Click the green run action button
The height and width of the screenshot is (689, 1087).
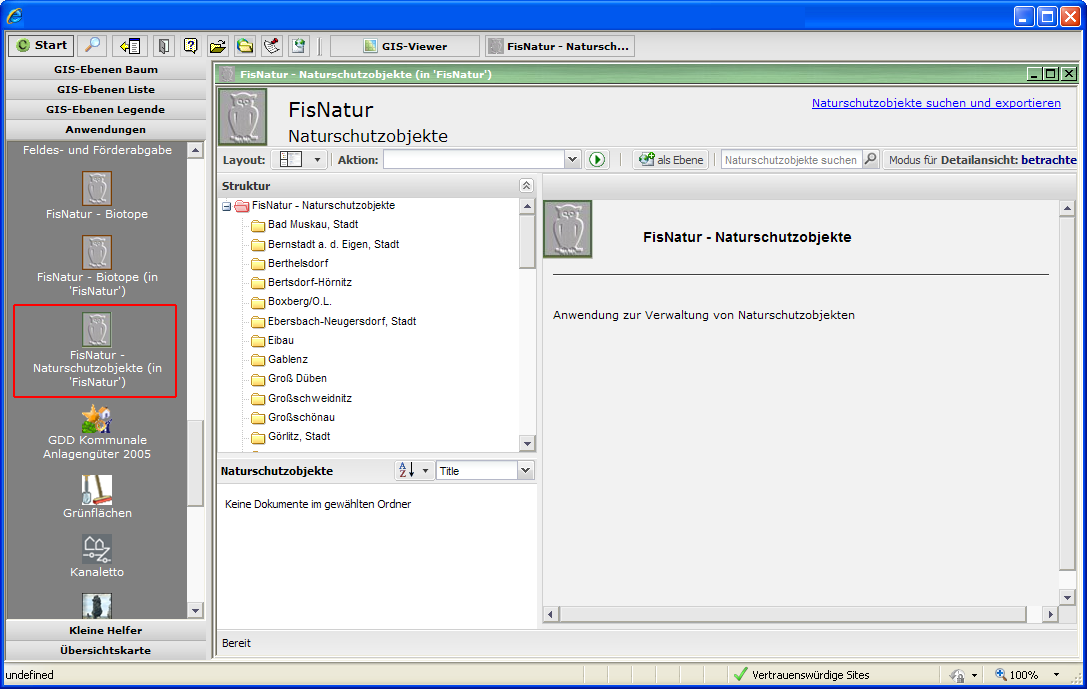(x=598, y=160)
